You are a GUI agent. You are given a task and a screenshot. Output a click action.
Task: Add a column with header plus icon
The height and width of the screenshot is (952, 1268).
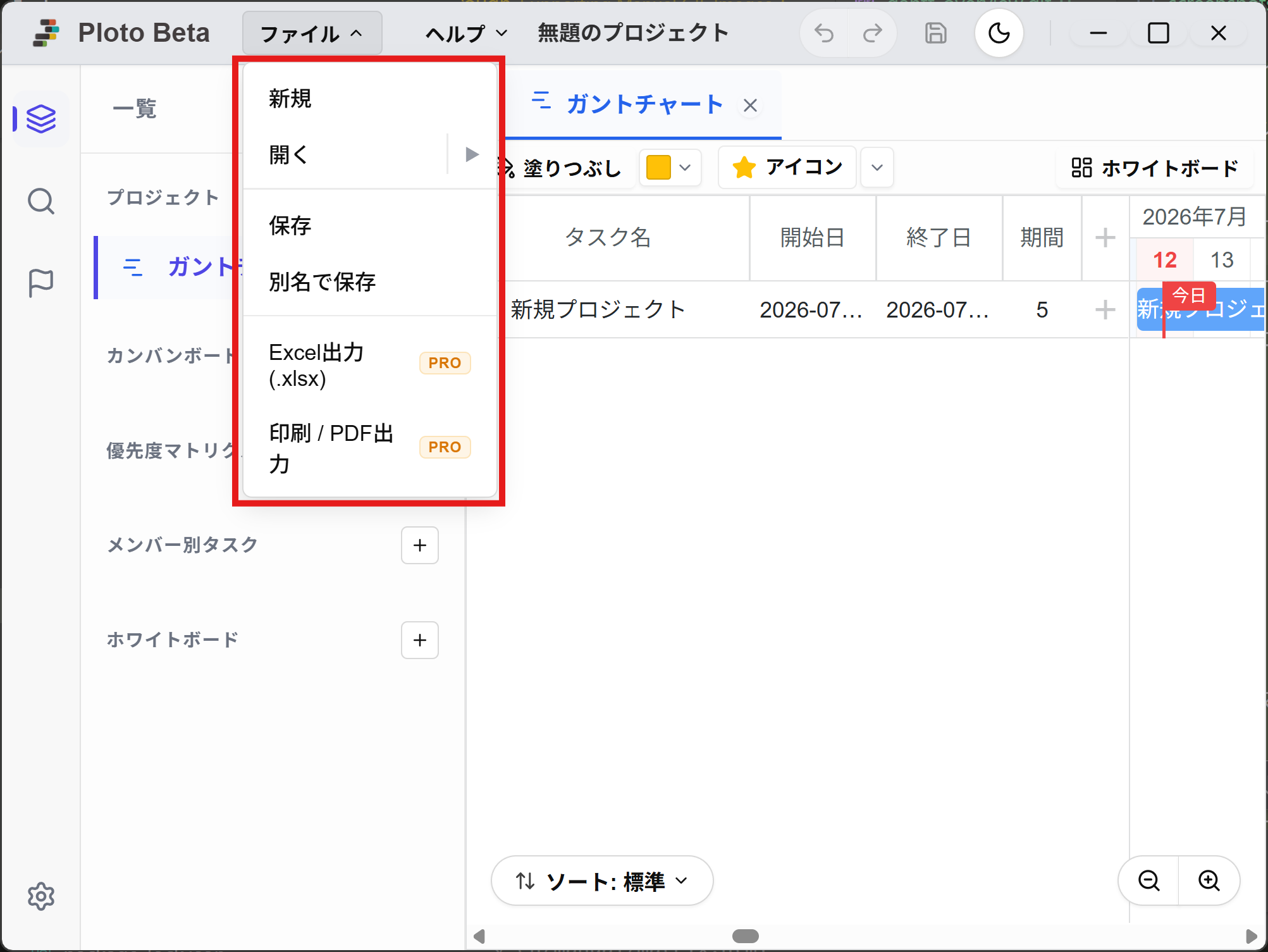click(1105, 238)
